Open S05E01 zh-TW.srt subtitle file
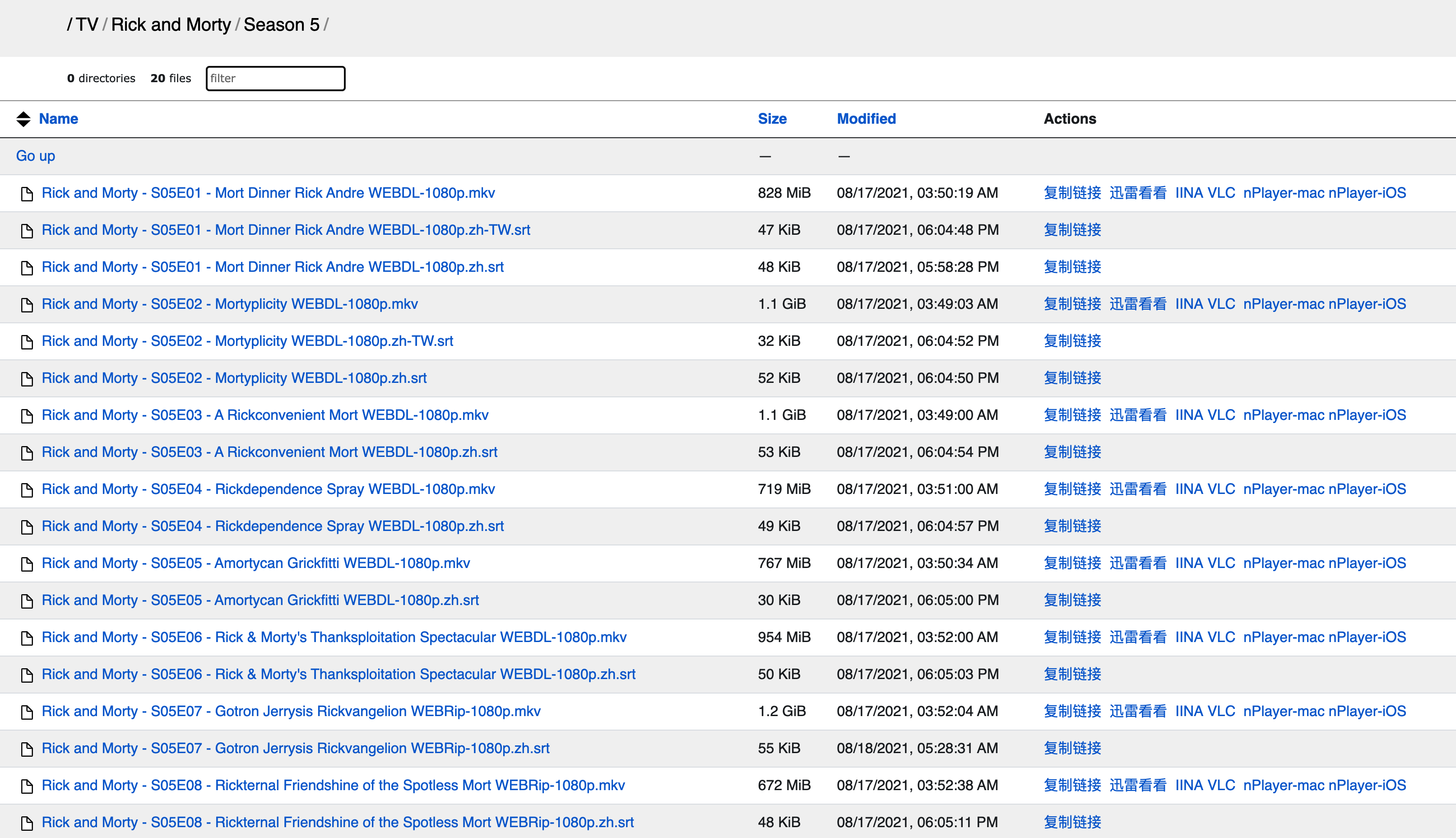The height and width of the screenshot is (838, 1456). (286, 230)
